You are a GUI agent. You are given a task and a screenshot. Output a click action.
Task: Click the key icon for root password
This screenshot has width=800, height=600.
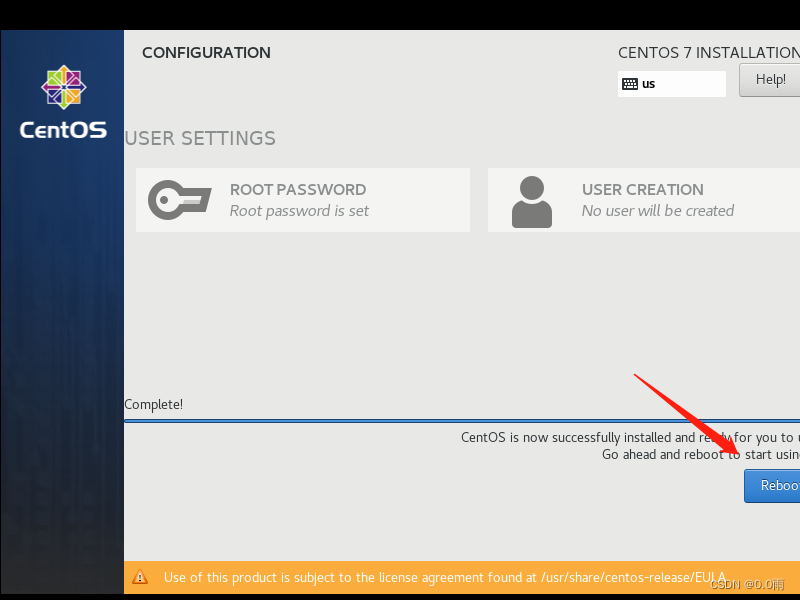point(180,200)
